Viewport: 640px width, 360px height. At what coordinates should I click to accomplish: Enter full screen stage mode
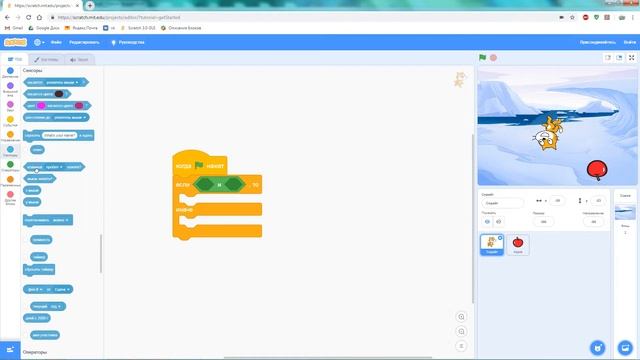(631, 58)
